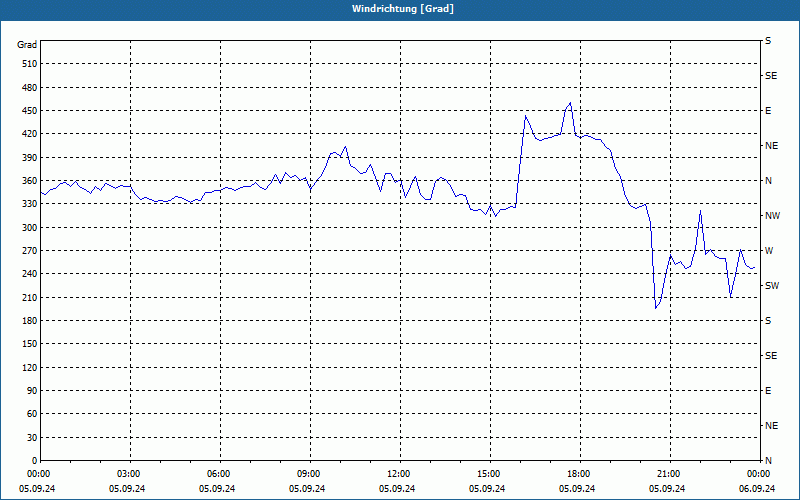The image size is (800, 500).
Task: Click the 30 y-axis value
Action: (x=32, y=437)
